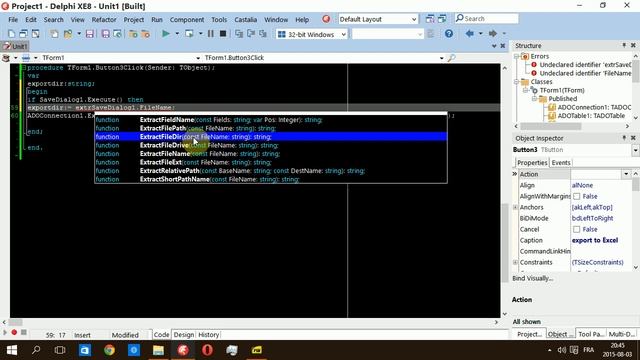Screen dimensions: 640x360
Task: Open the Default Layout dropdown
Action: 414,19
